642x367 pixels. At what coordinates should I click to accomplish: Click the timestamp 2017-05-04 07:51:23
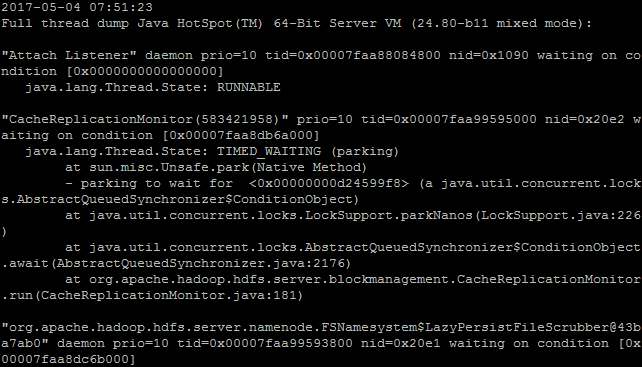pos(77,7)
